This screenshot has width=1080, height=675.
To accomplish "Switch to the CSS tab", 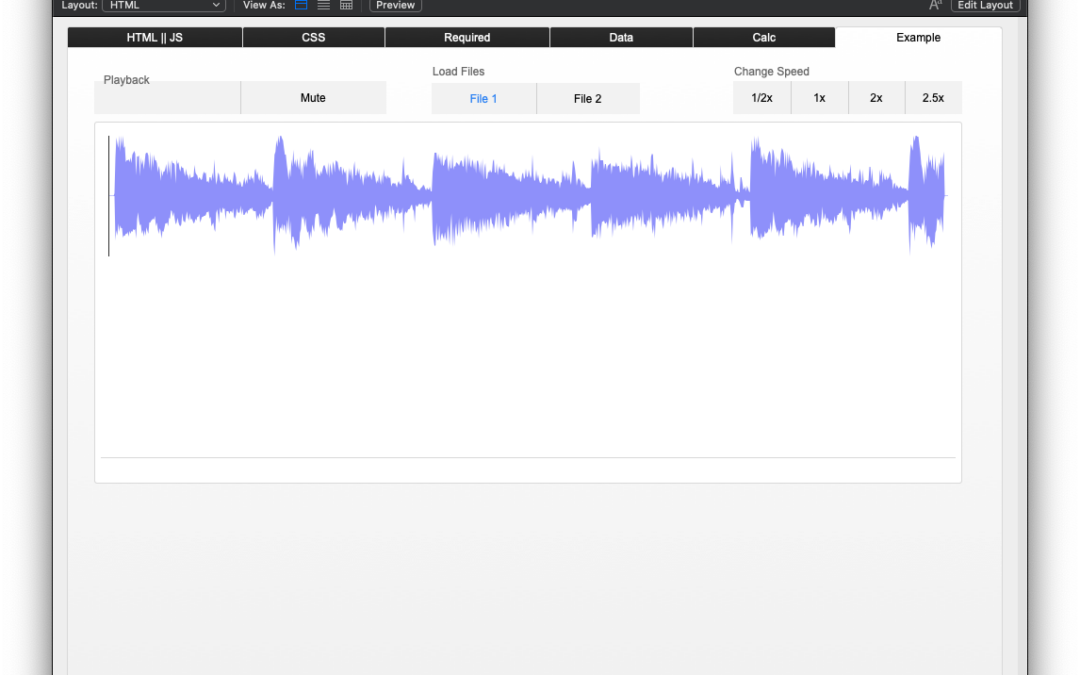I will [x=313, y=37].
